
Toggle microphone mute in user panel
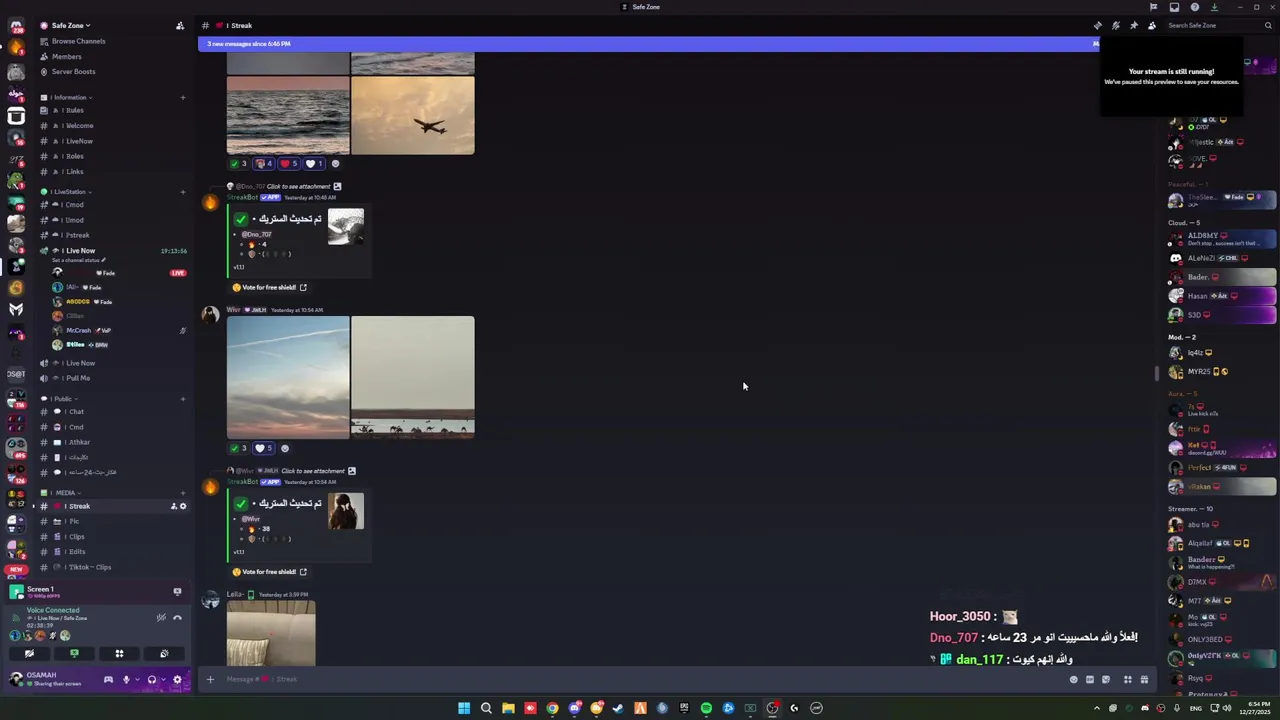click(x=126, y=679)
